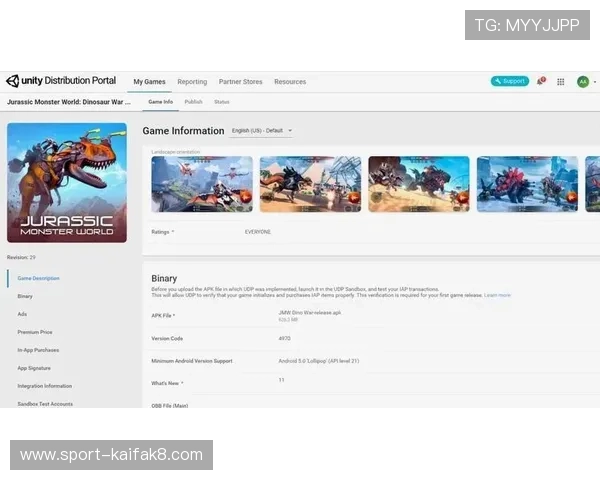Open App Signature section in sidebar
This screenshot has height=480, width=600.
(34, 368)
